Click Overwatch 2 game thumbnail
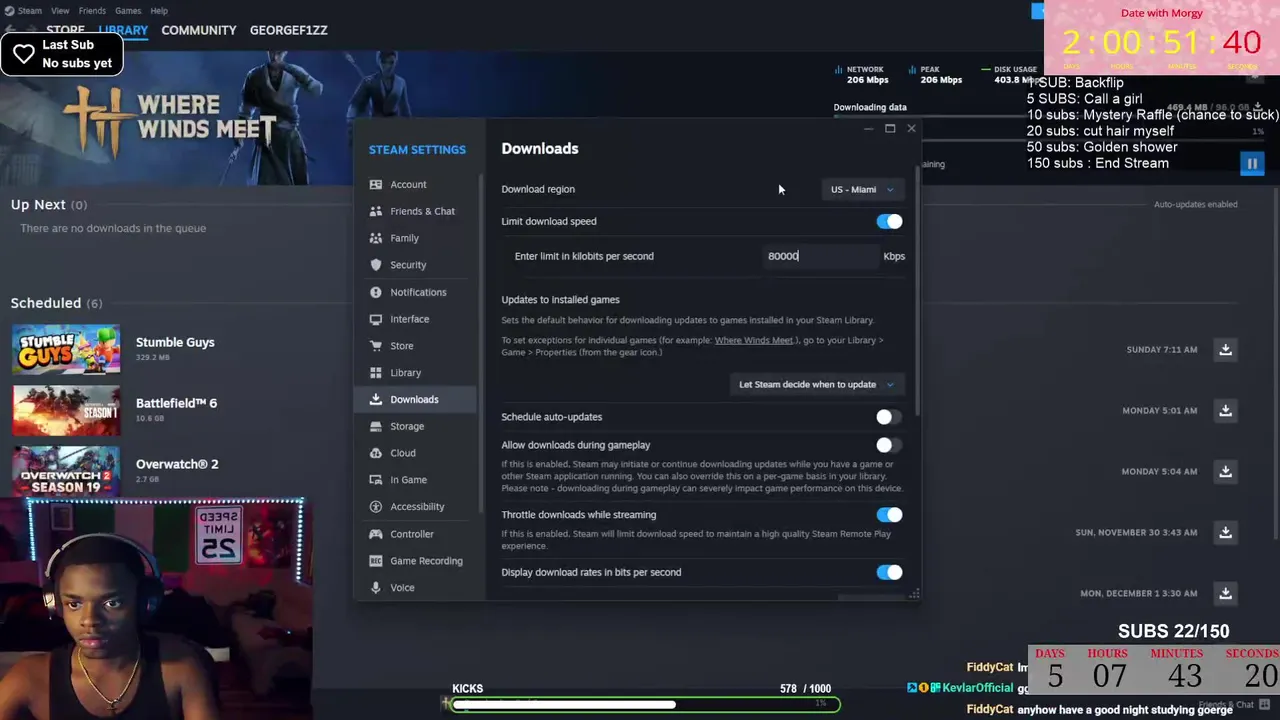The width and height of the screenshot is (1280, 720). coord(66,472)
